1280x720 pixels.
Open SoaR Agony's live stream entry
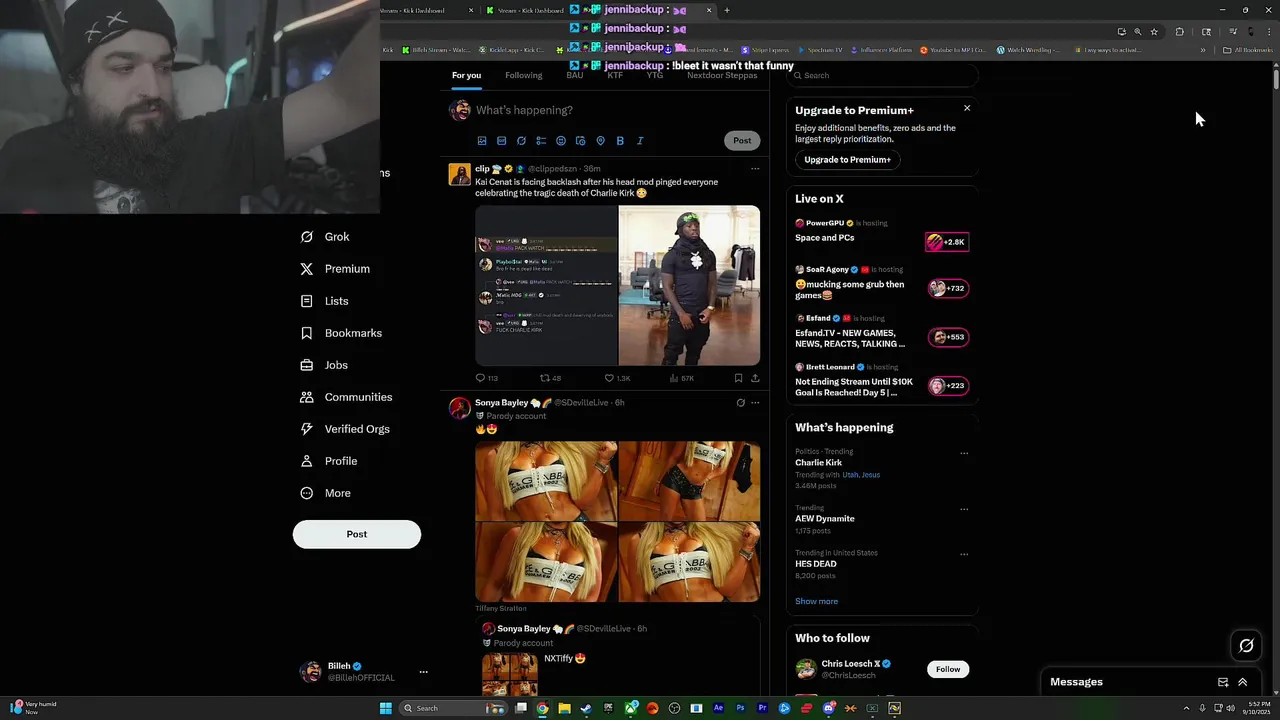tap(882, 284)
